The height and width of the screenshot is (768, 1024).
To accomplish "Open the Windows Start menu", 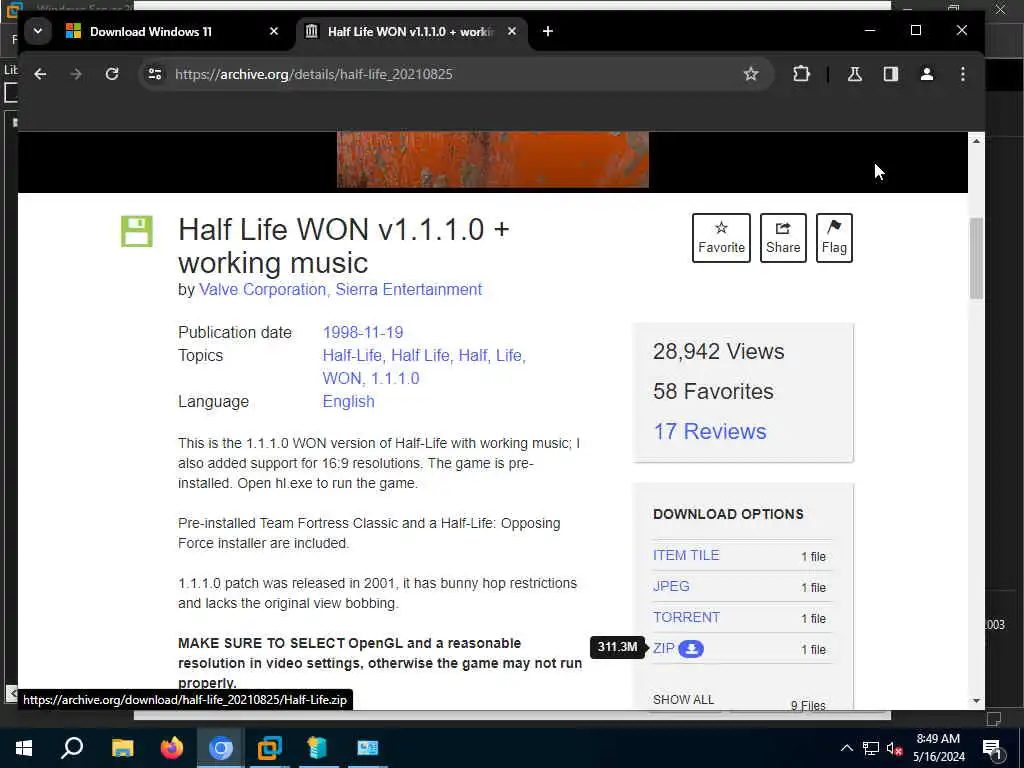I will pos(24,748).
